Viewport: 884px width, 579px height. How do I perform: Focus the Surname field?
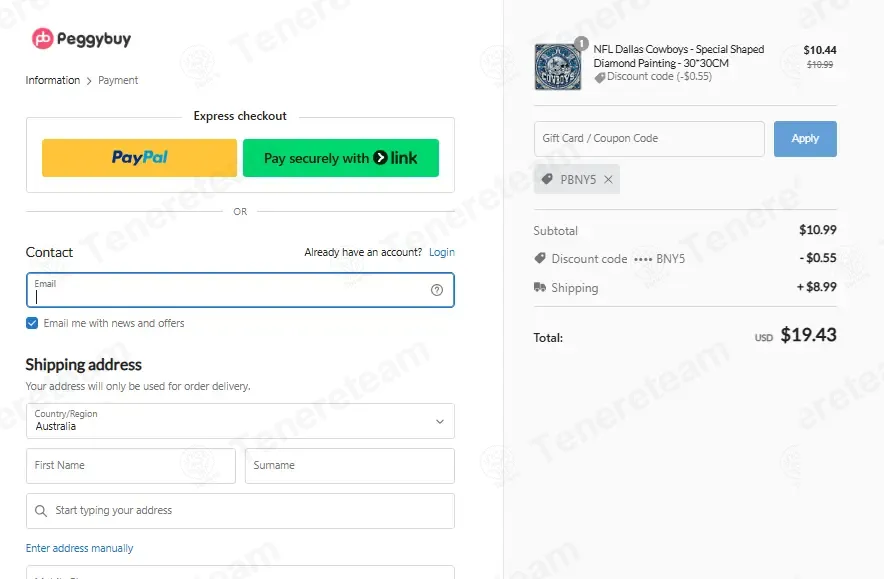point(350,466)
